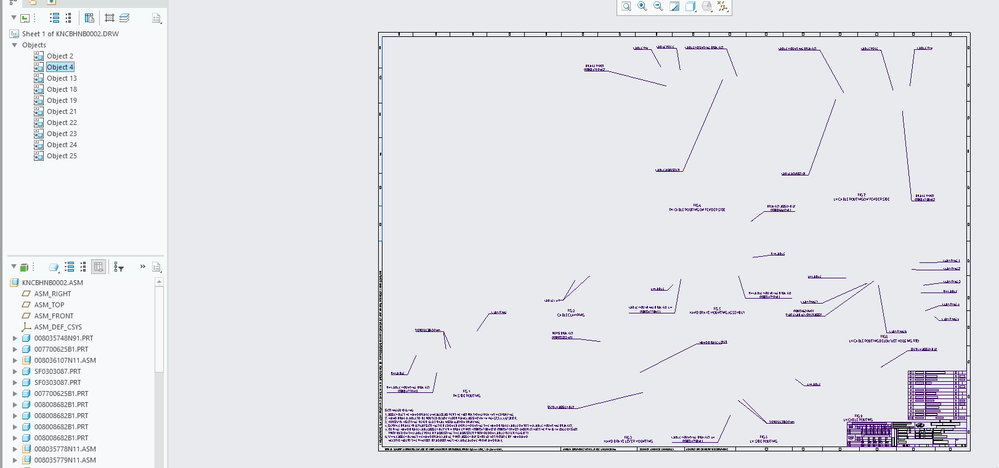
Task: Click the model tree scroll-up arrow
Action: (x=159, y=281)
